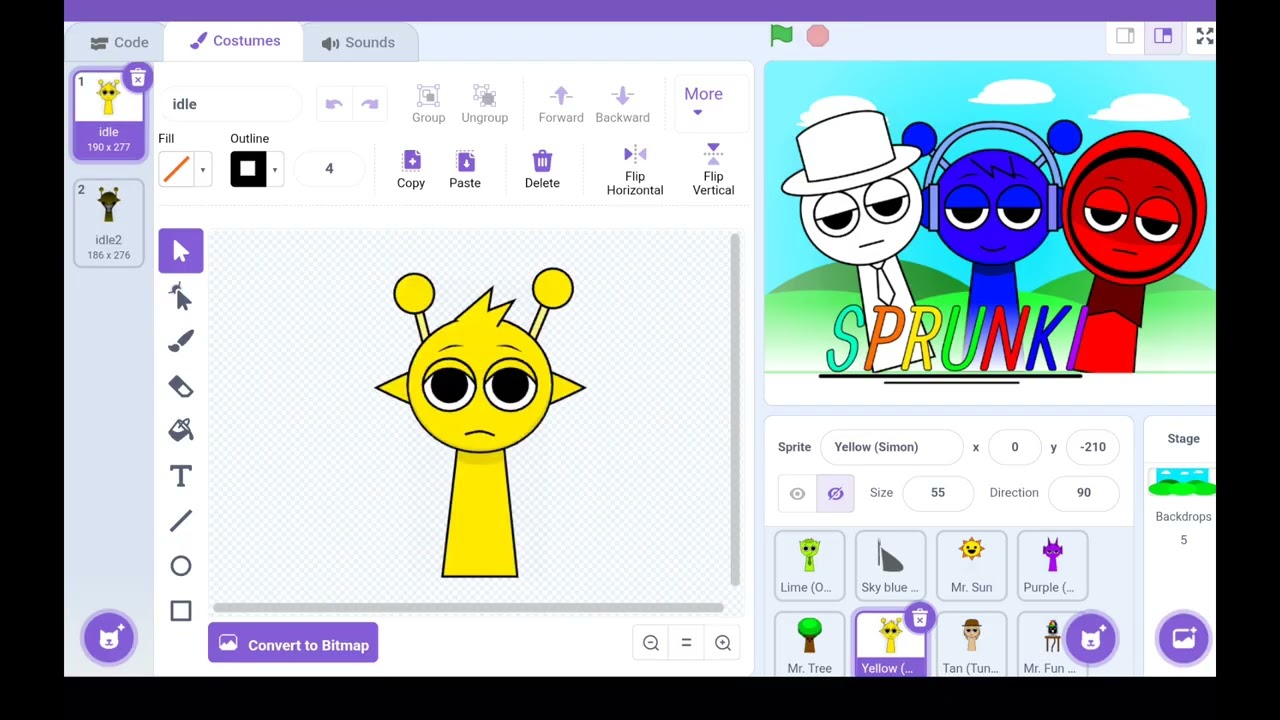This screenshot has height=720, width=1280.
Task: Edit the Size field 55
Action: pyautogui.click(x=937, y=492)
